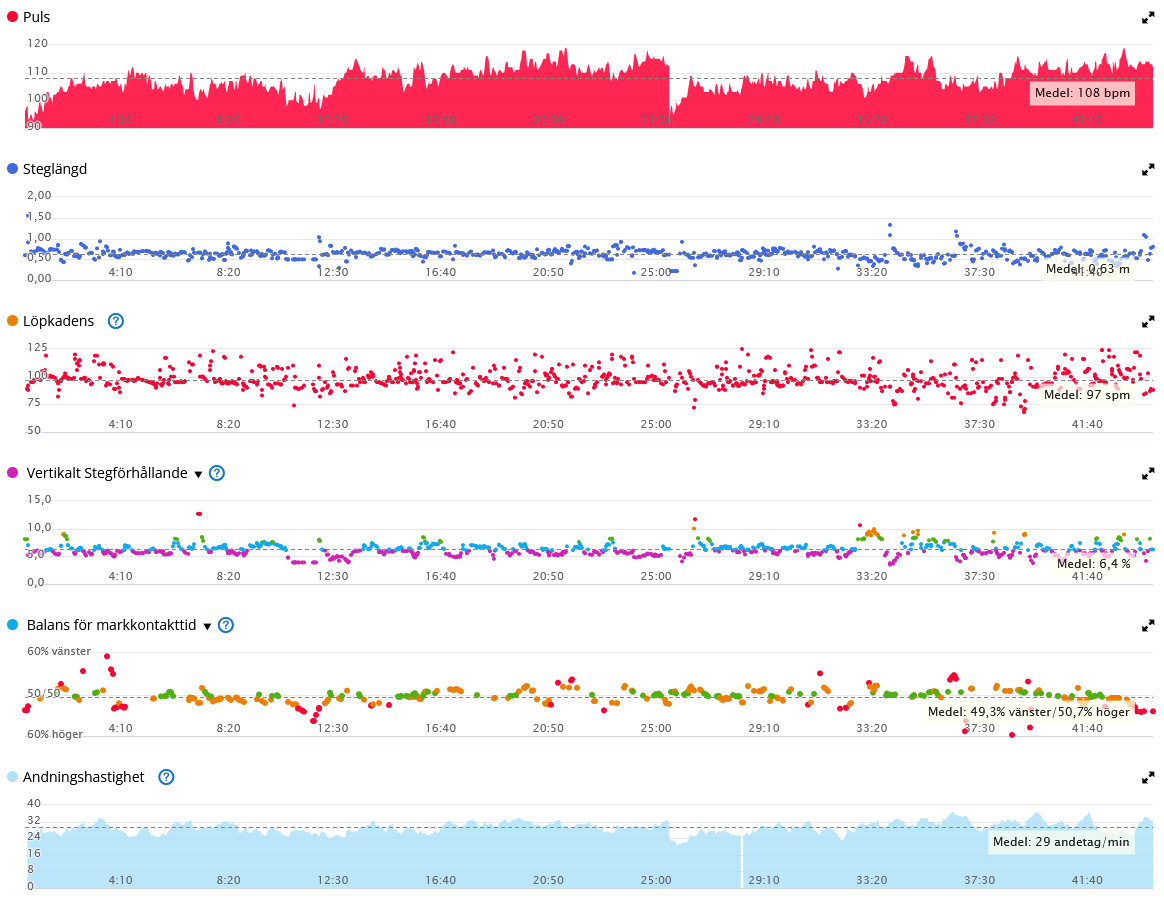Click the 29:10 time marker on Andningshastighet chart
The image size is (1164, 898).
(763, 880)
